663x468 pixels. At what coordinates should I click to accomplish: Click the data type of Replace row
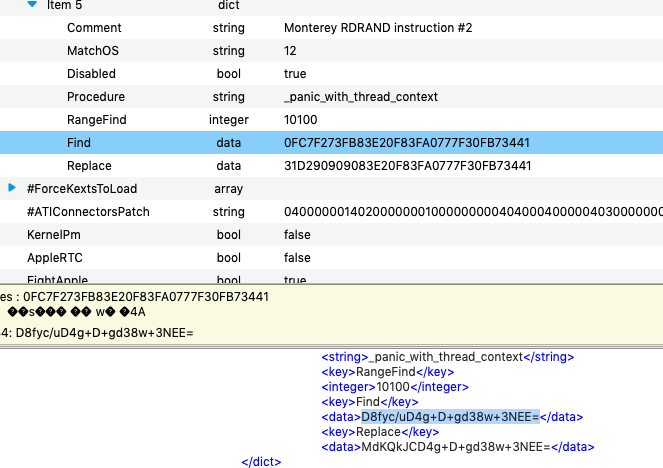click(228, 166)
